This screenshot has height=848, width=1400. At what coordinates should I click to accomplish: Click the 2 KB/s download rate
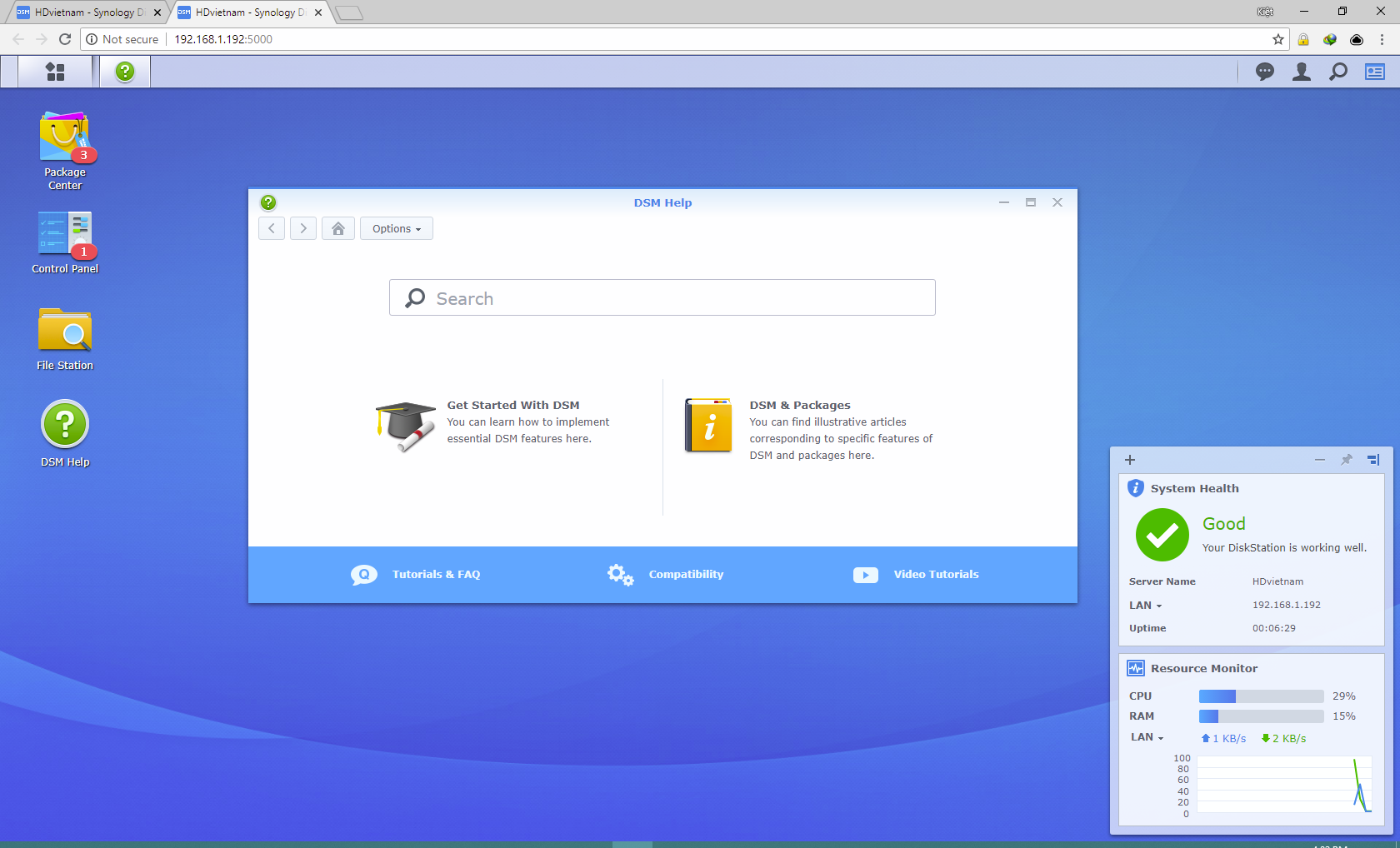point(1283,739)
